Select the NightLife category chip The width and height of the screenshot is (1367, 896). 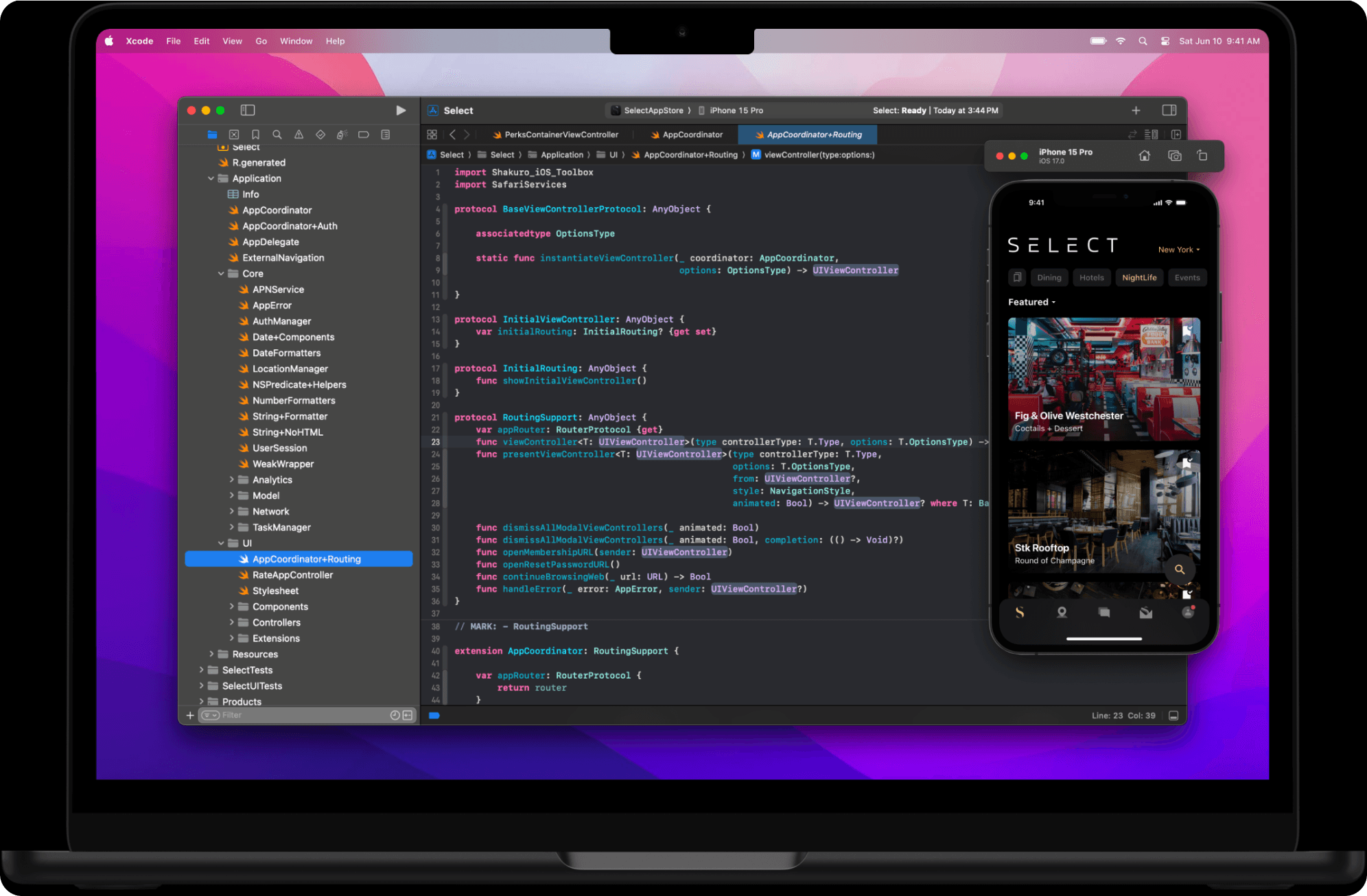[x=1139, y=277]
